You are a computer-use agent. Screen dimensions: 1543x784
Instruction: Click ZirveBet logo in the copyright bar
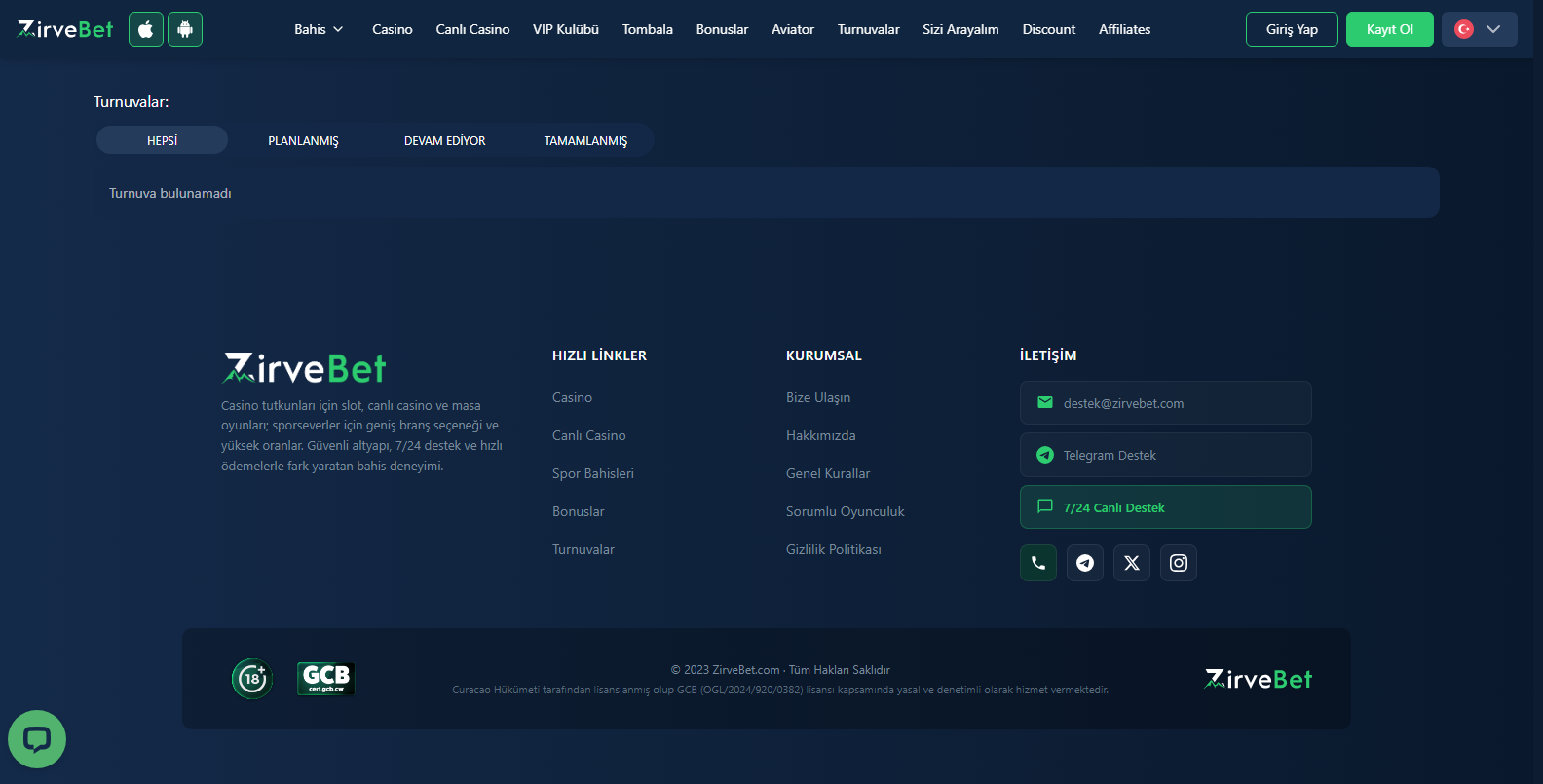(x=1259, y=679)
